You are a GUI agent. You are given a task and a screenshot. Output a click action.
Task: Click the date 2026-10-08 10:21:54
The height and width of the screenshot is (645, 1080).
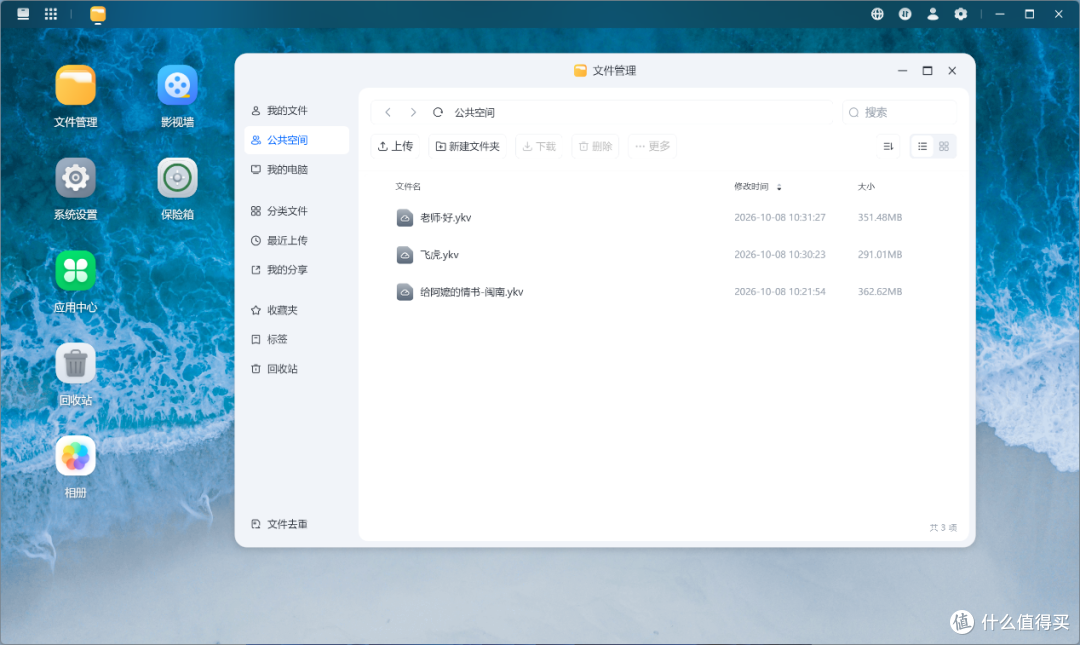[x=780, y=292]
